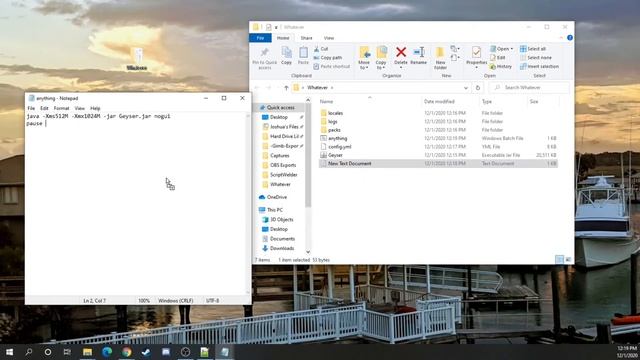Image resolution: width=640 pixels, height=360 pixels.
Task: Click Select none in the ribbon
Action: coord(536,58)
